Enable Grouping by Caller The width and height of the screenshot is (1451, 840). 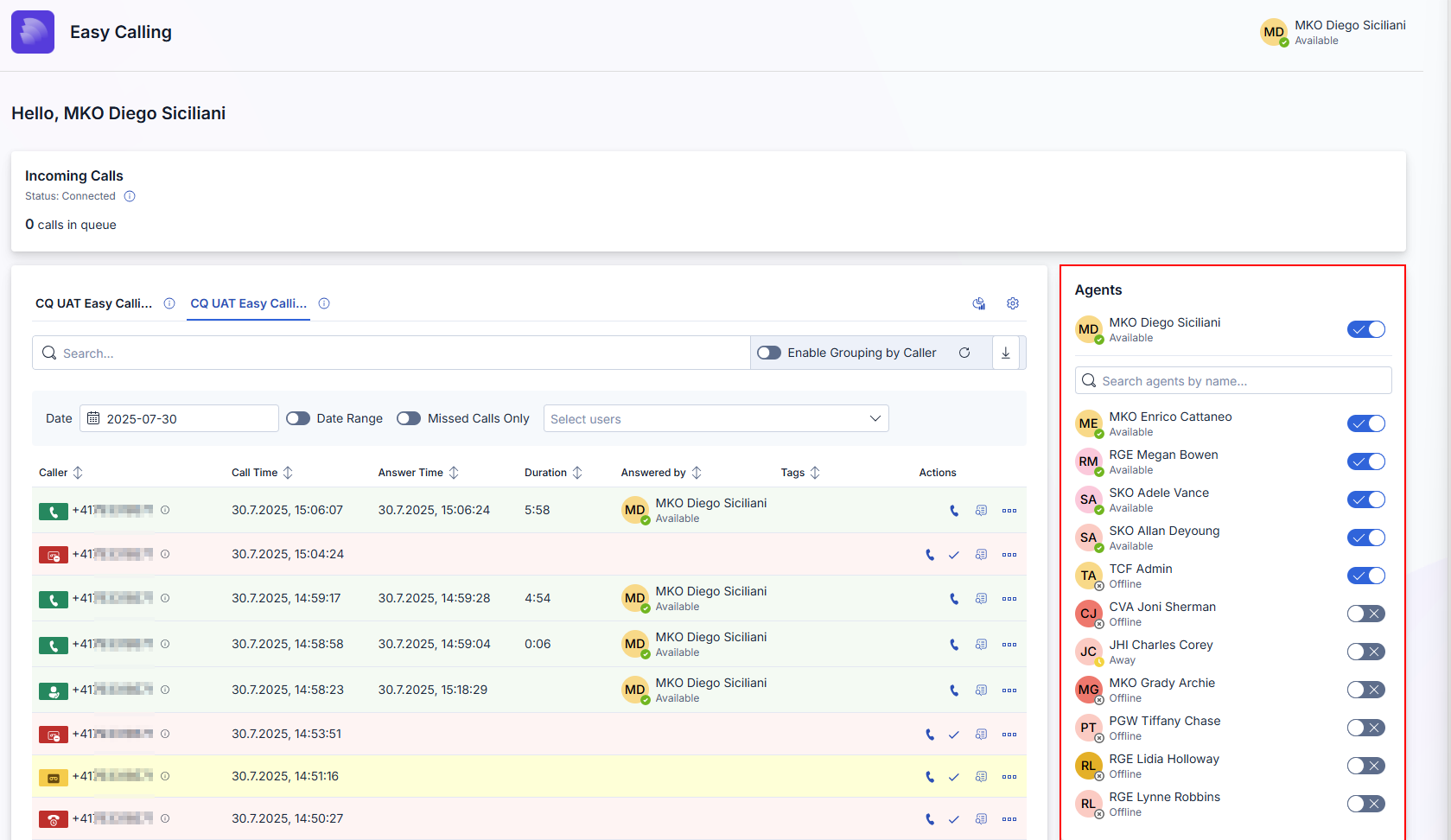point(768,353)
